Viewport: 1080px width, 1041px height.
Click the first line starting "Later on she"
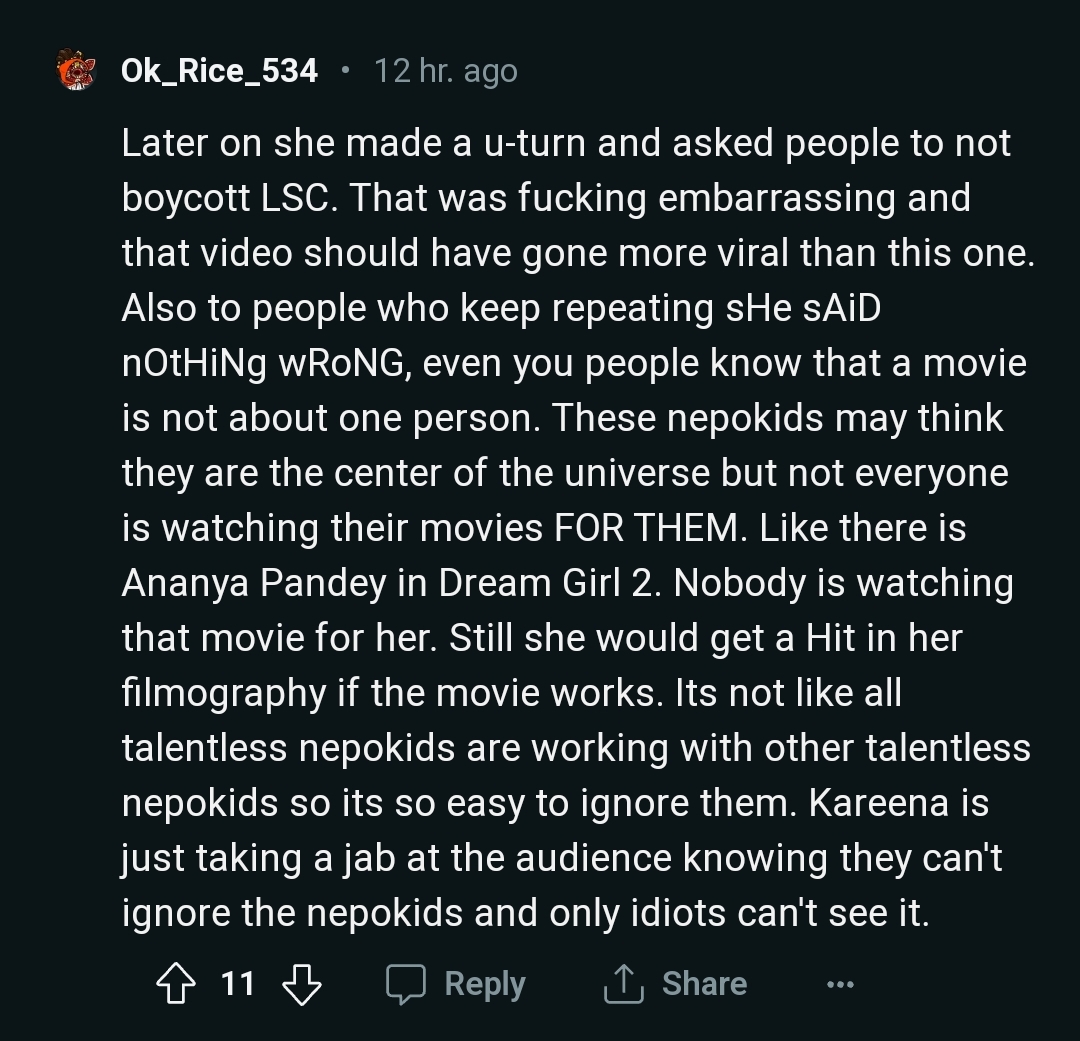pyautogui.click(x=565, y=143)
